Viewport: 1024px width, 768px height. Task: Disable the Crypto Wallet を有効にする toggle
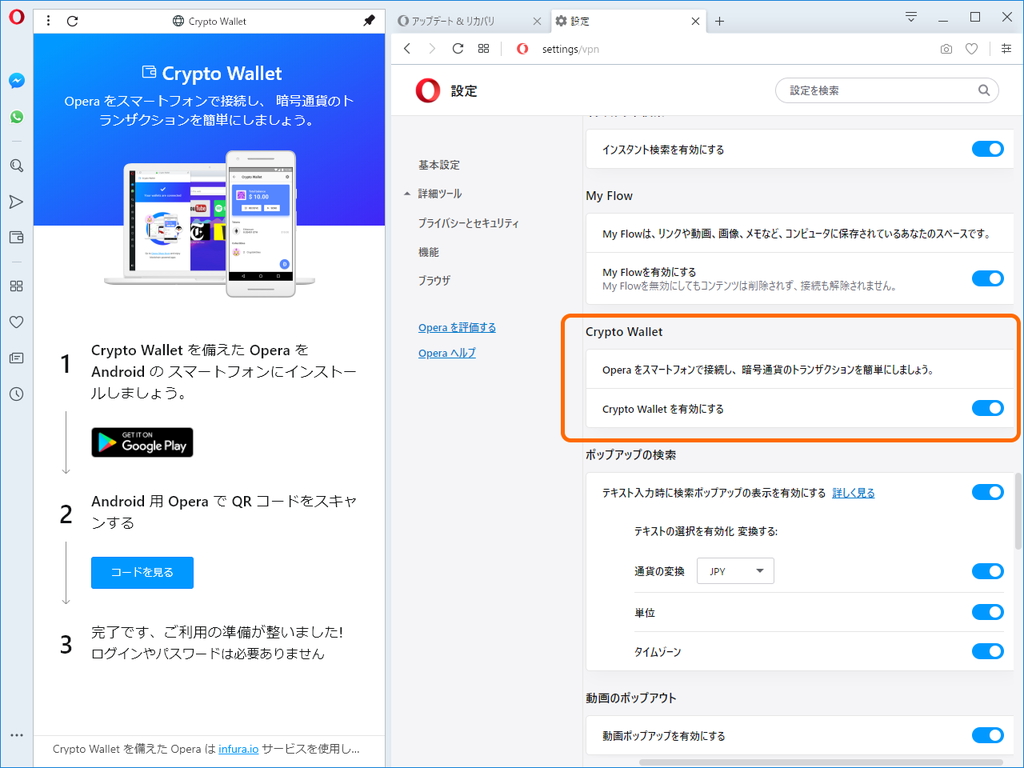coord(987,408)
